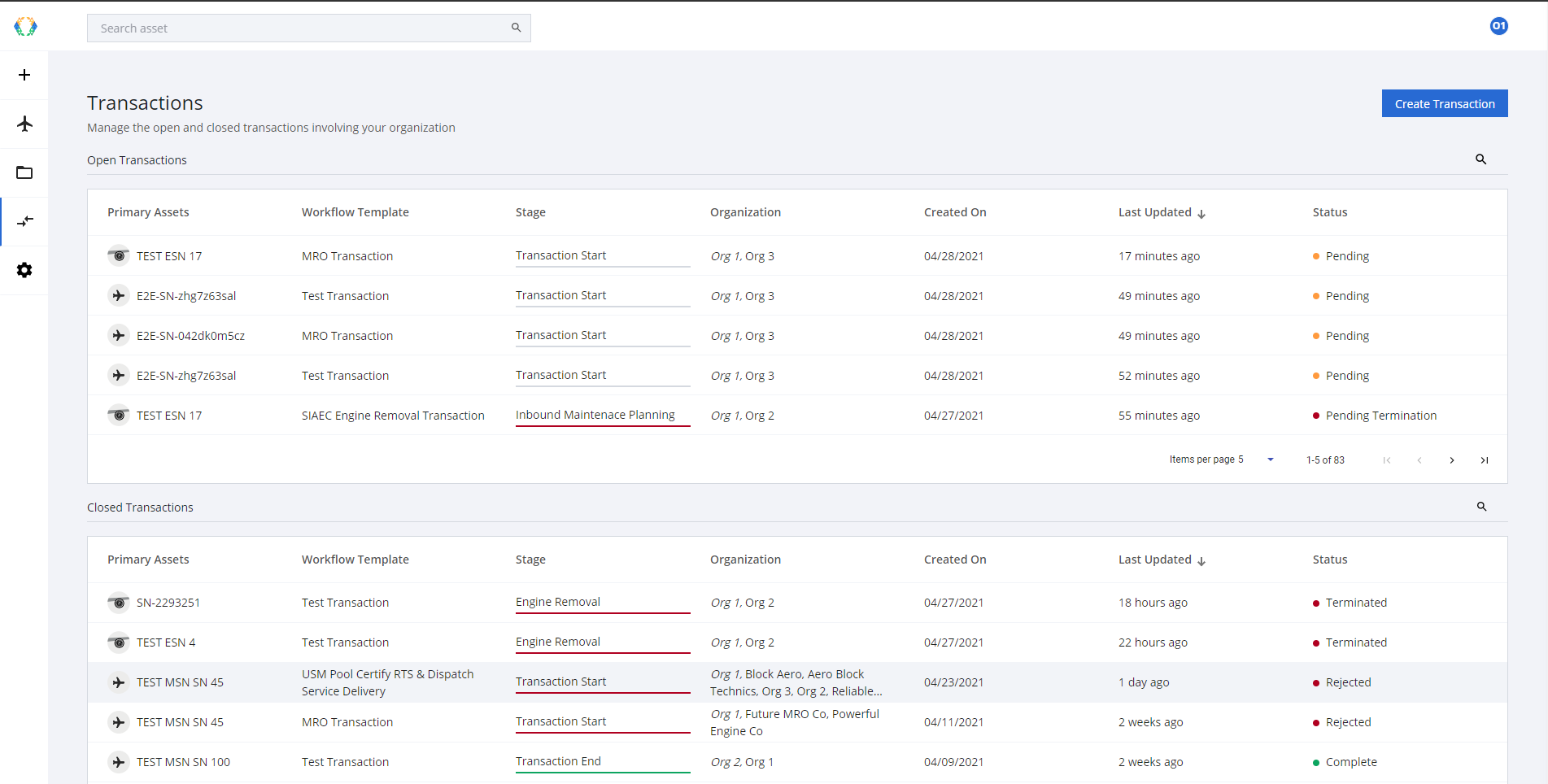1548x784 pixels.
Task: Open the folder icon in sidebar
Action: coord(24,172)
